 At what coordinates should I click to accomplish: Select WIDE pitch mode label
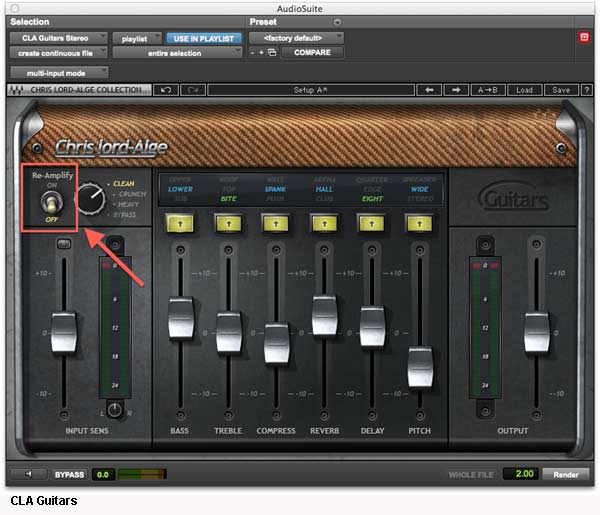(419, 189)
